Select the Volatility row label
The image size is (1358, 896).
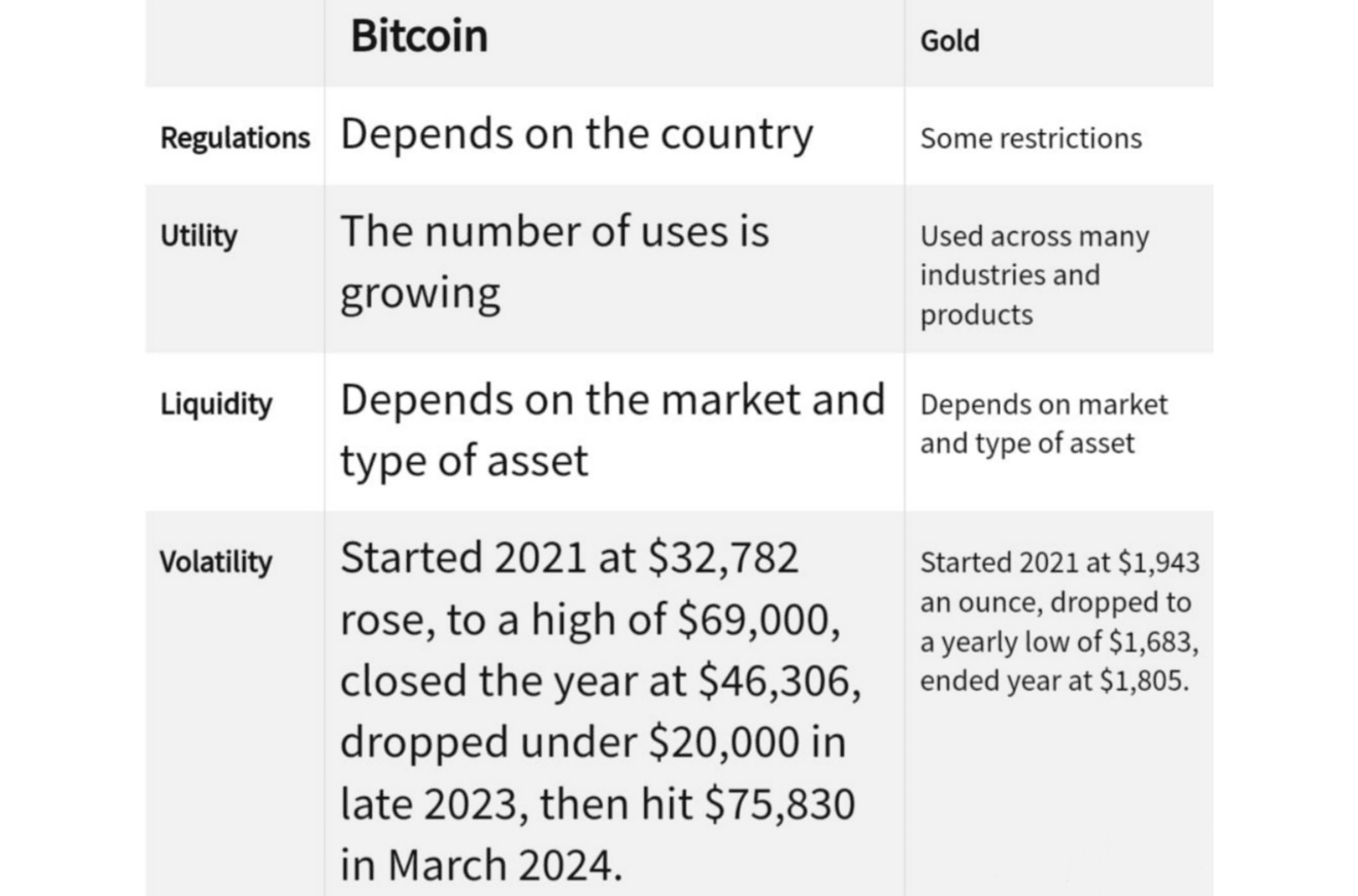click(x=216, y=562)
